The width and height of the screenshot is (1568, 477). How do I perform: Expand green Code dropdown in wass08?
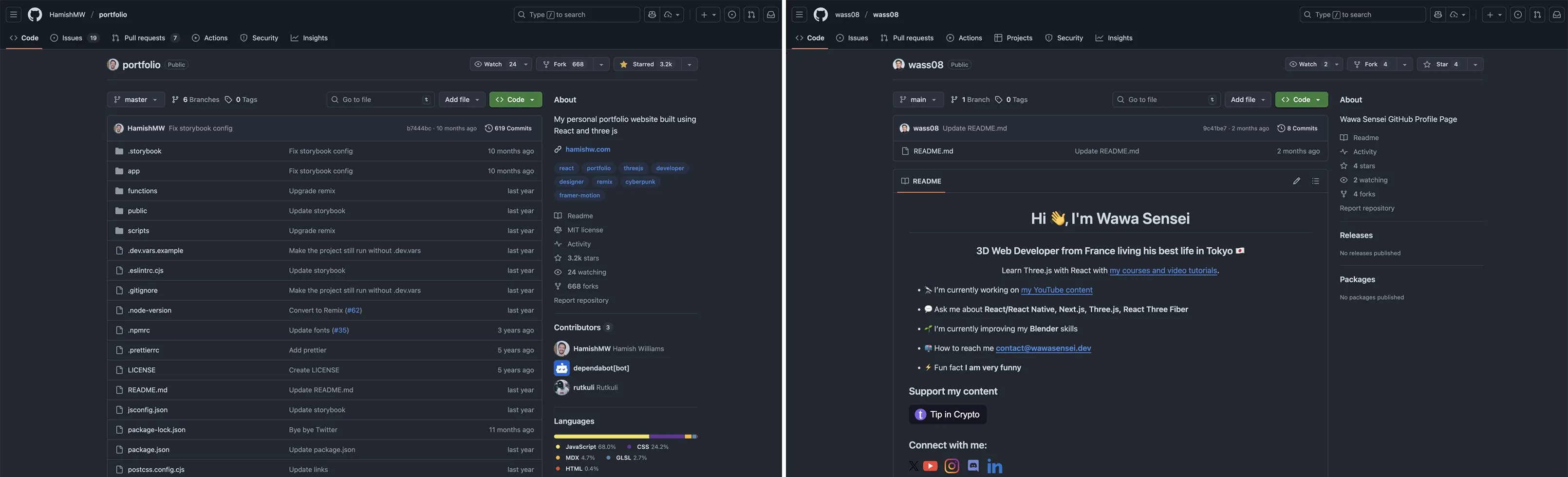pos(1301,100)
